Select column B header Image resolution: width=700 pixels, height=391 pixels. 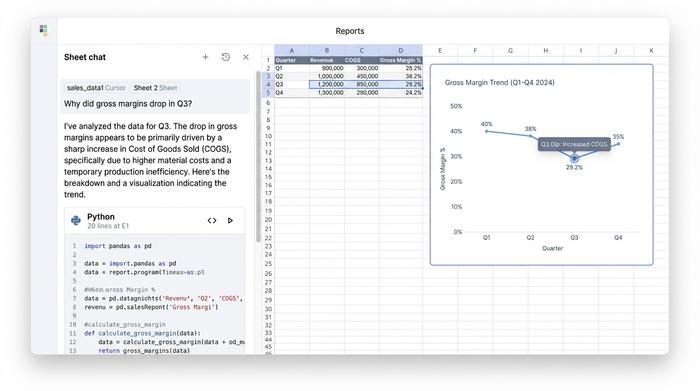pos(327,50)
